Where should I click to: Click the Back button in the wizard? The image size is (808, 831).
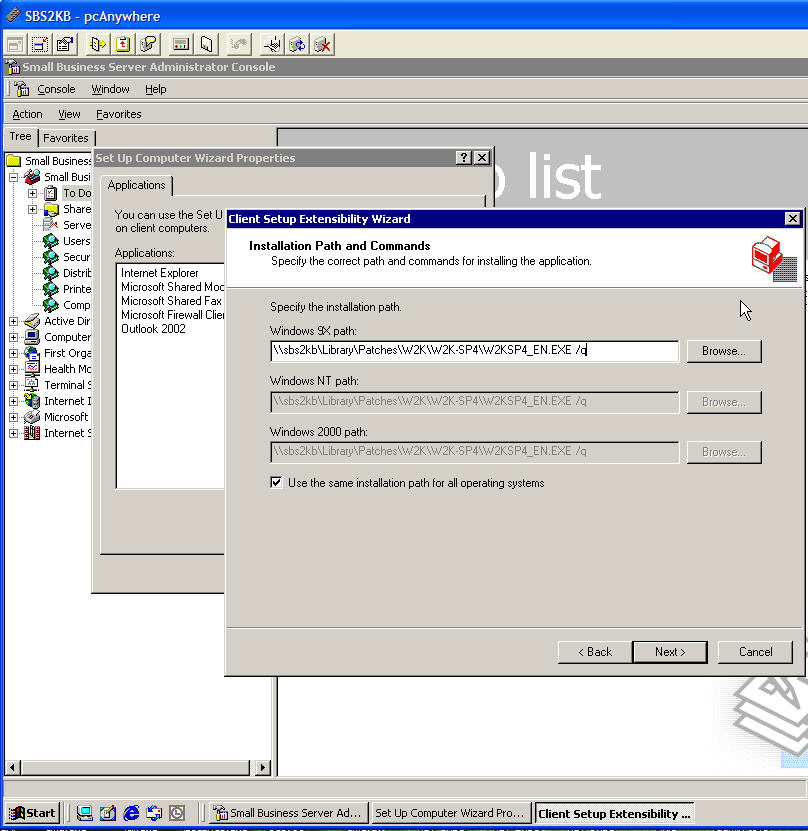point(594,652)
